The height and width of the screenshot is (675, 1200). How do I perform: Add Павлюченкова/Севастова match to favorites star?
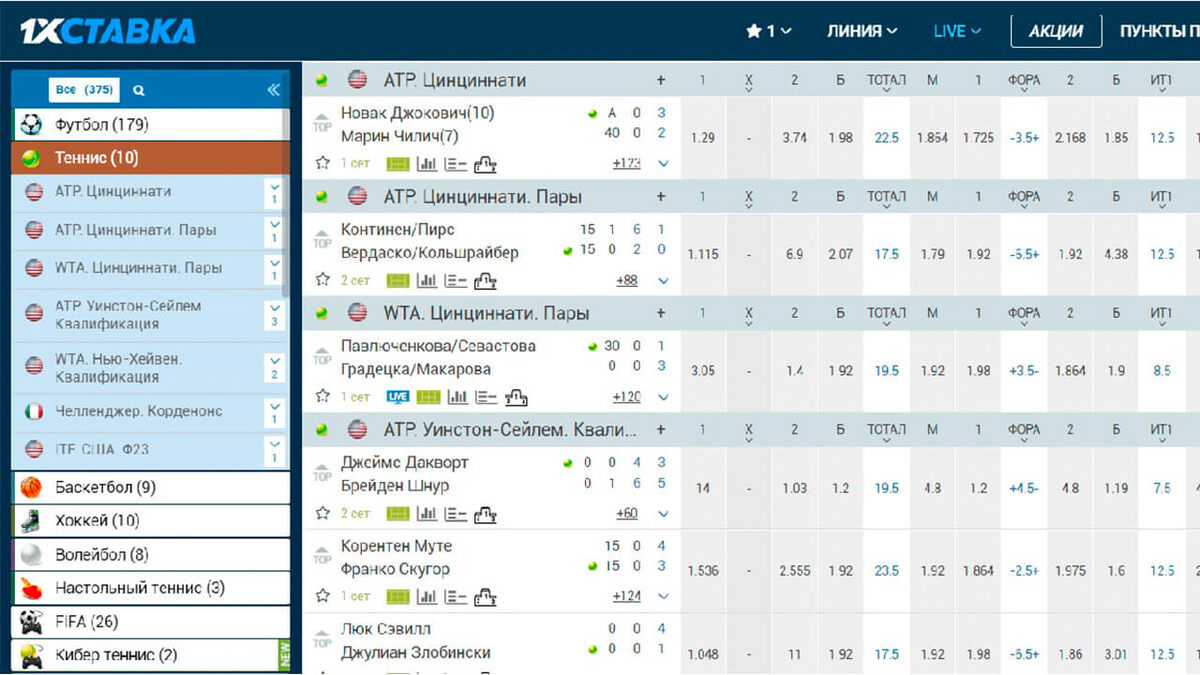click(322, 396)
